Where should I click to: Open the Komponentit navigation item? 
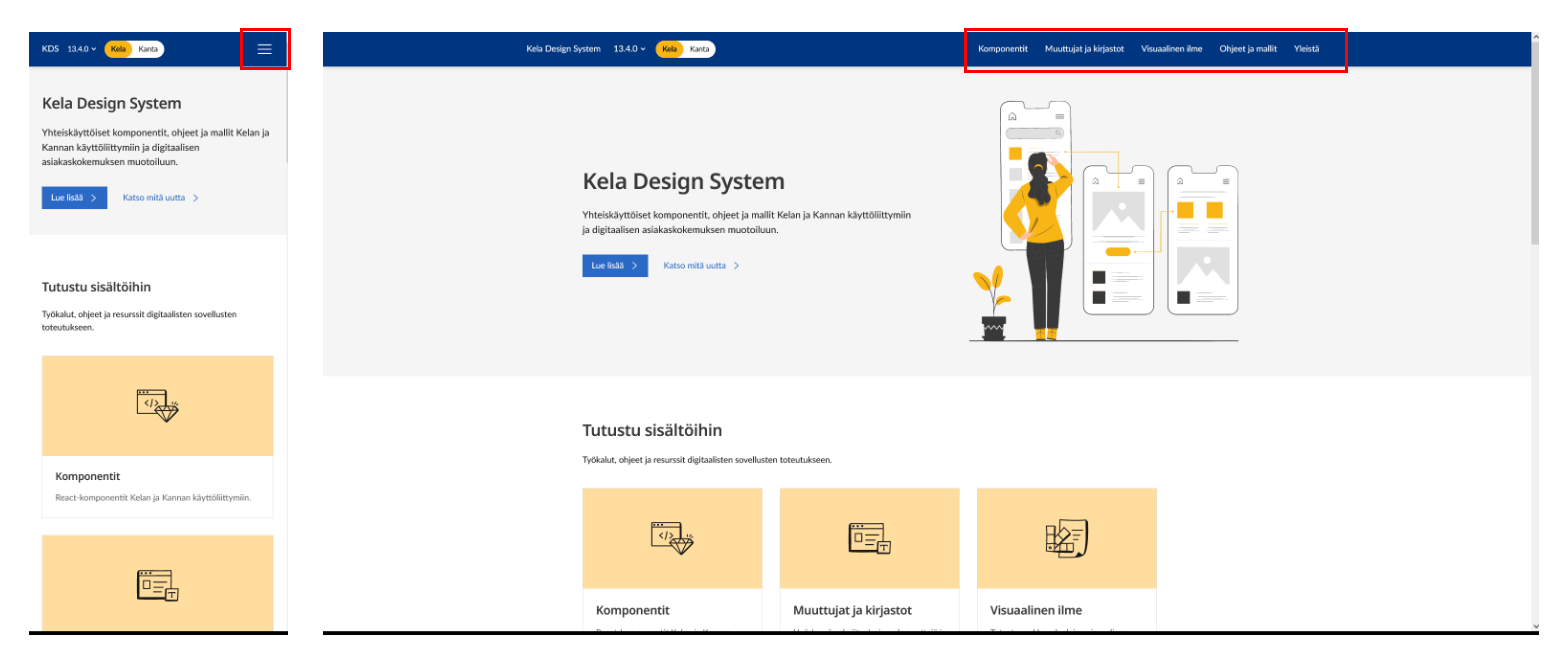click(x=1002, y=49)
